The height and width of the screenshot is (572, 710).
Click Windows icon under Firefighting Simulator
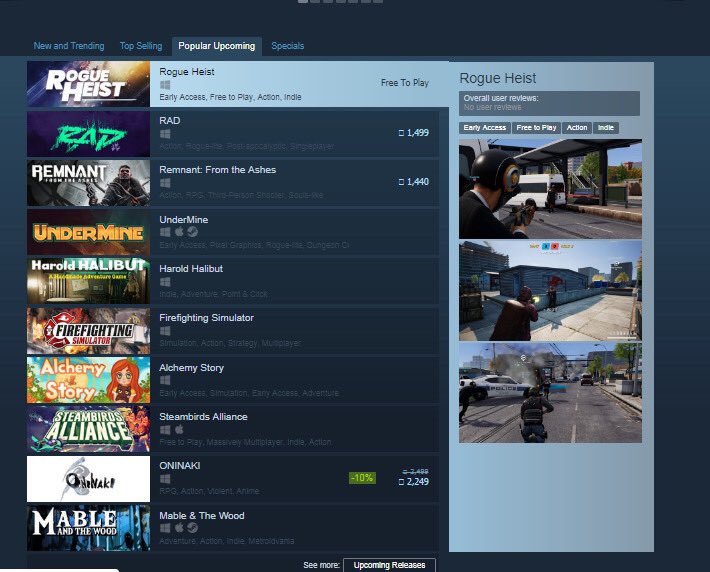165,331
